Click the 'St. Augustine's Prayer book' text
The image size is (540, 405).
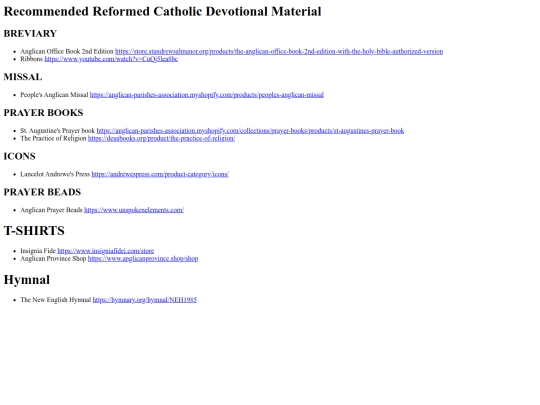click(58, 131)
